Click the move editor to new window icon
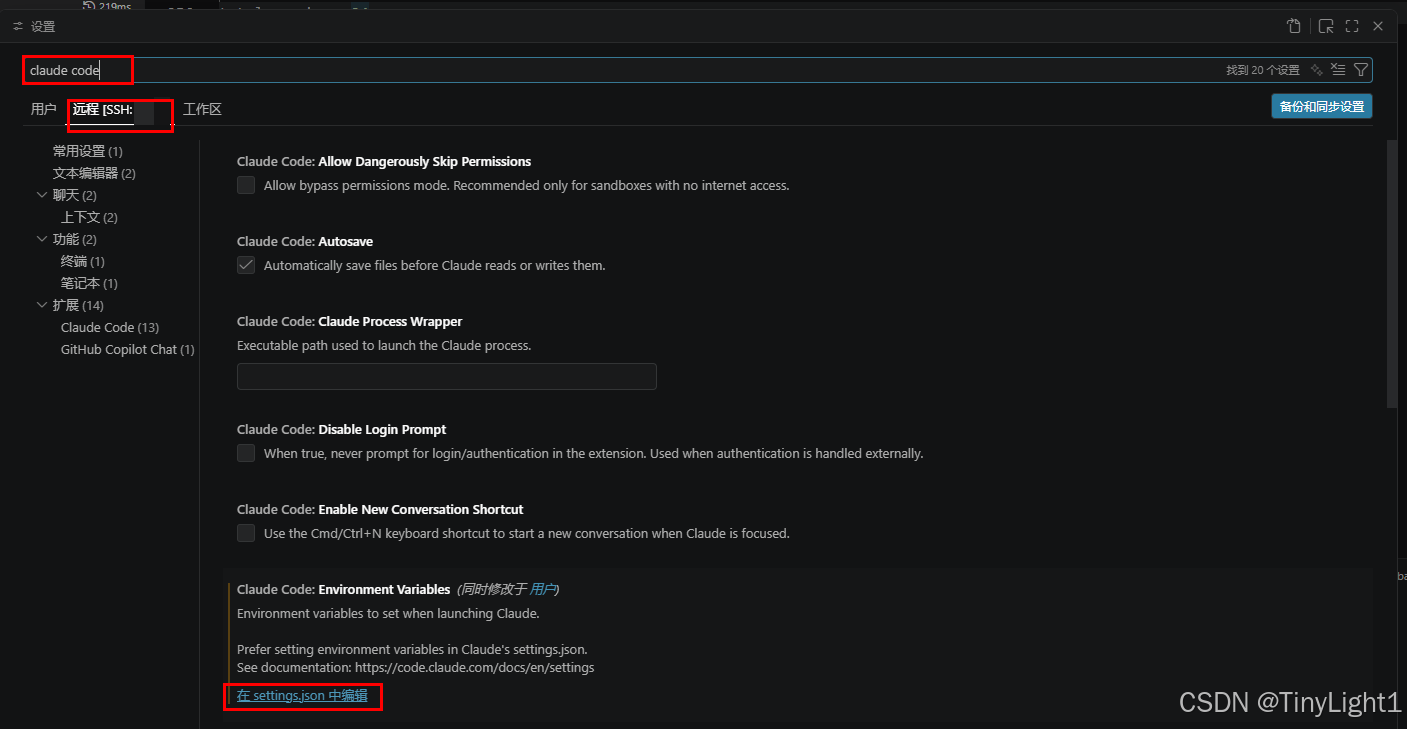 click(x=1326, y=27)
